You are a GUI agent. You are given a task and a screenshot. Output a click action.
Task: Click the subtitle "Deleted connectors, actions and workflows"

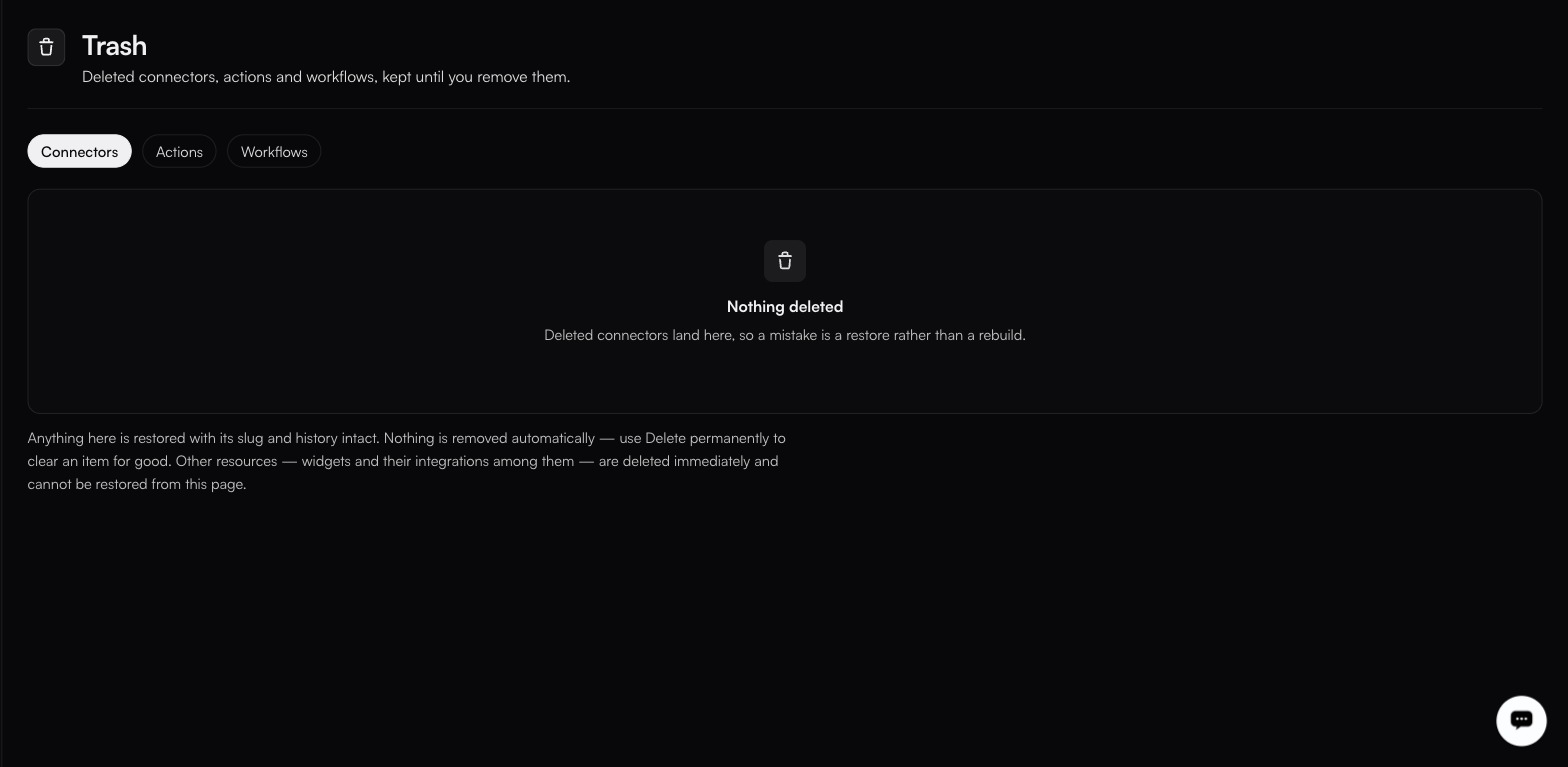tap(326, 77)
